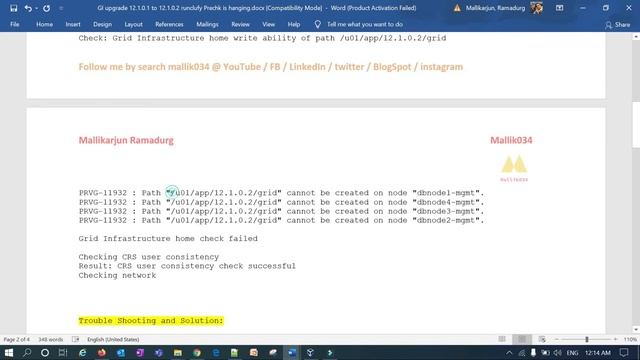The height and width of the screenshot is (360, 640).
Task: Switch to the References tab
Action: point(169,24)
